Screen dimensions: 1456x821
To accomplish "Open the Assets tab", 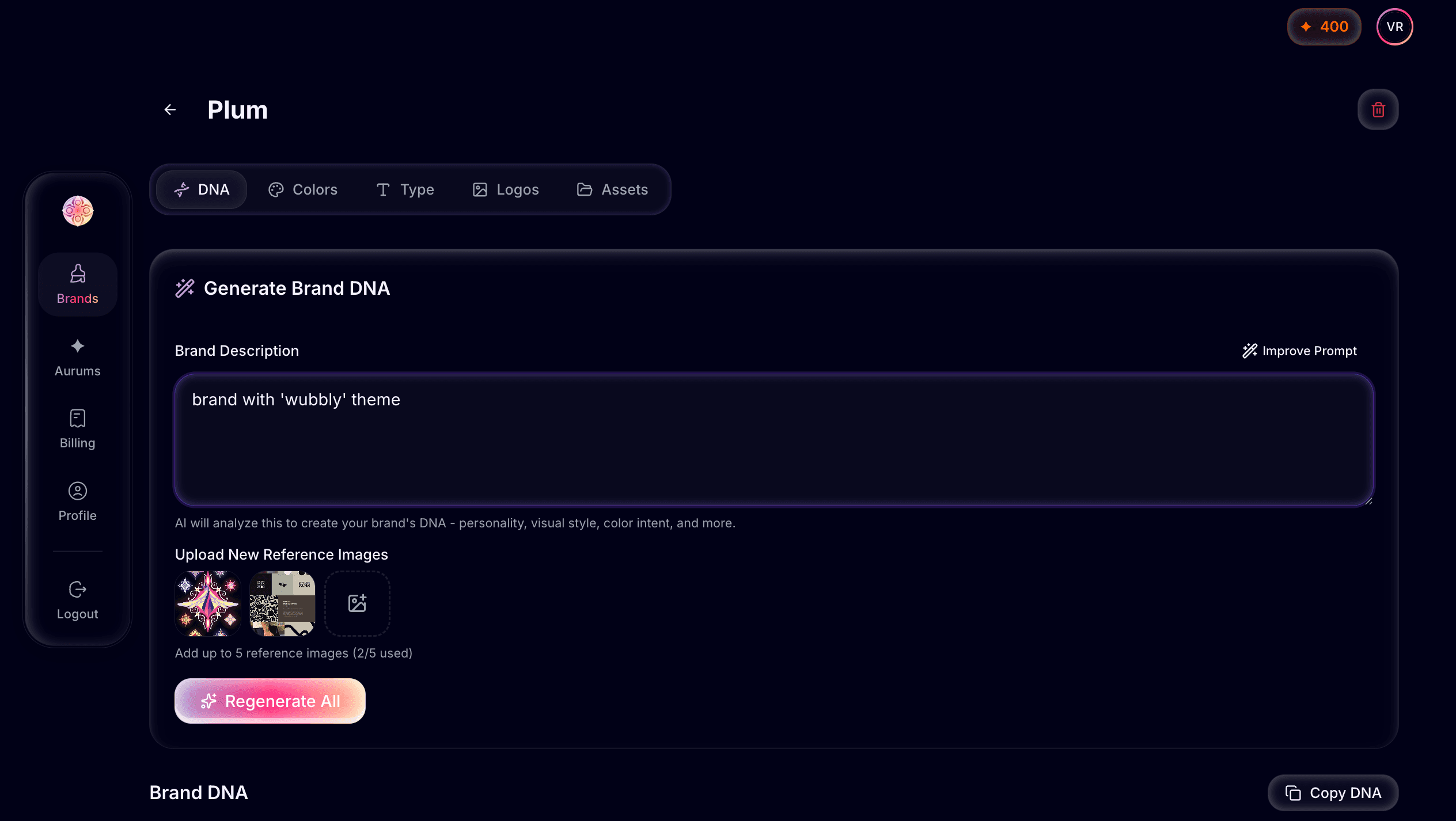I will coord(612,189).
